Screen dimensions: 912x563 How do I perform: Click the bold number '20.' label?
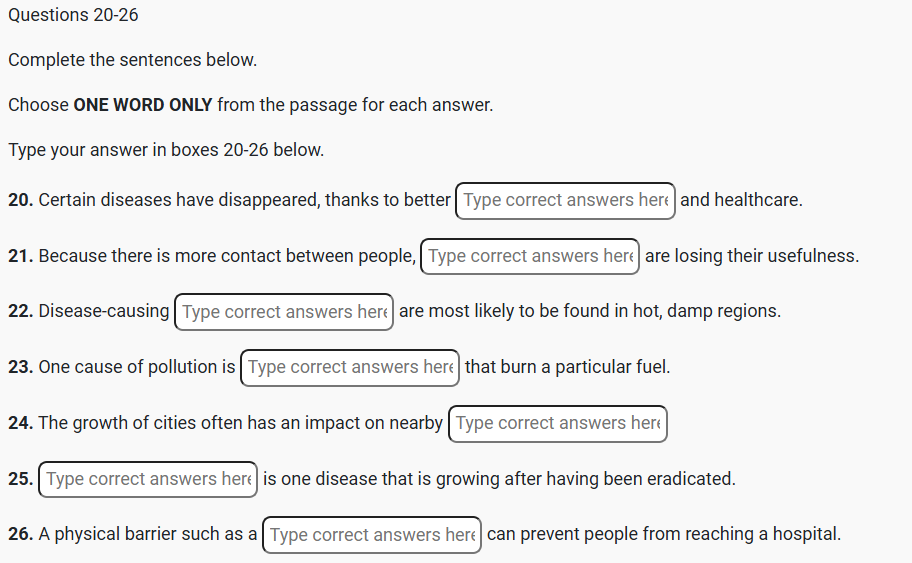21,200
